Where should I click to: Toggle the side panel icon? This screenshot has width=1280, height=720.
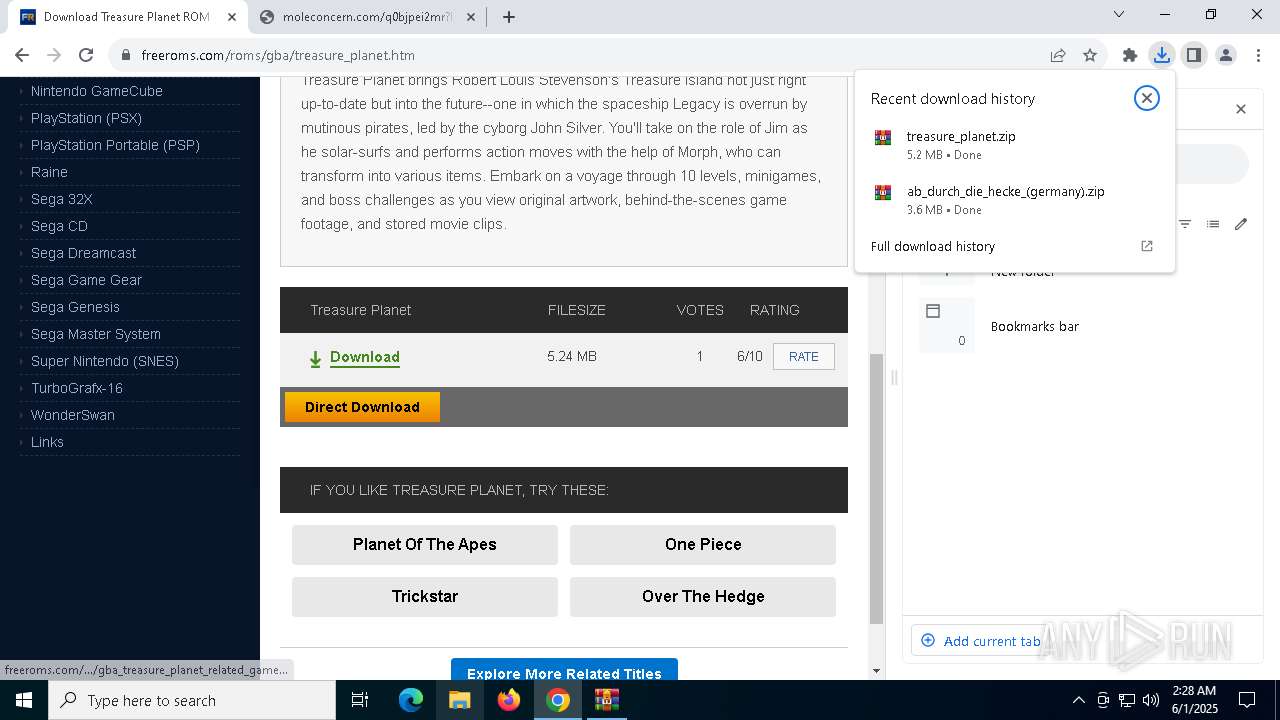point(1193,55)
